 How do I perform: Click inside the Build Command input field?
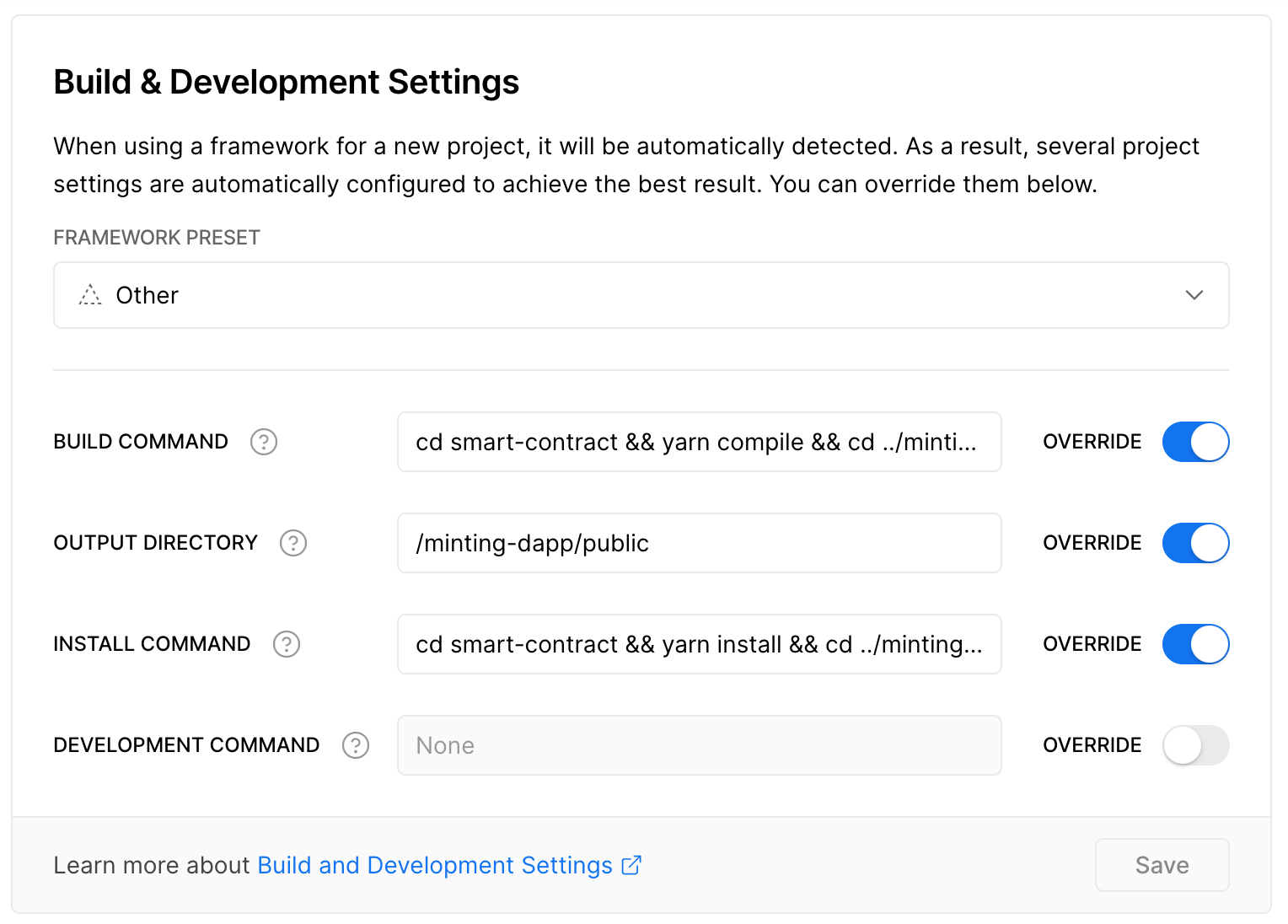click(x=699, y=442)
